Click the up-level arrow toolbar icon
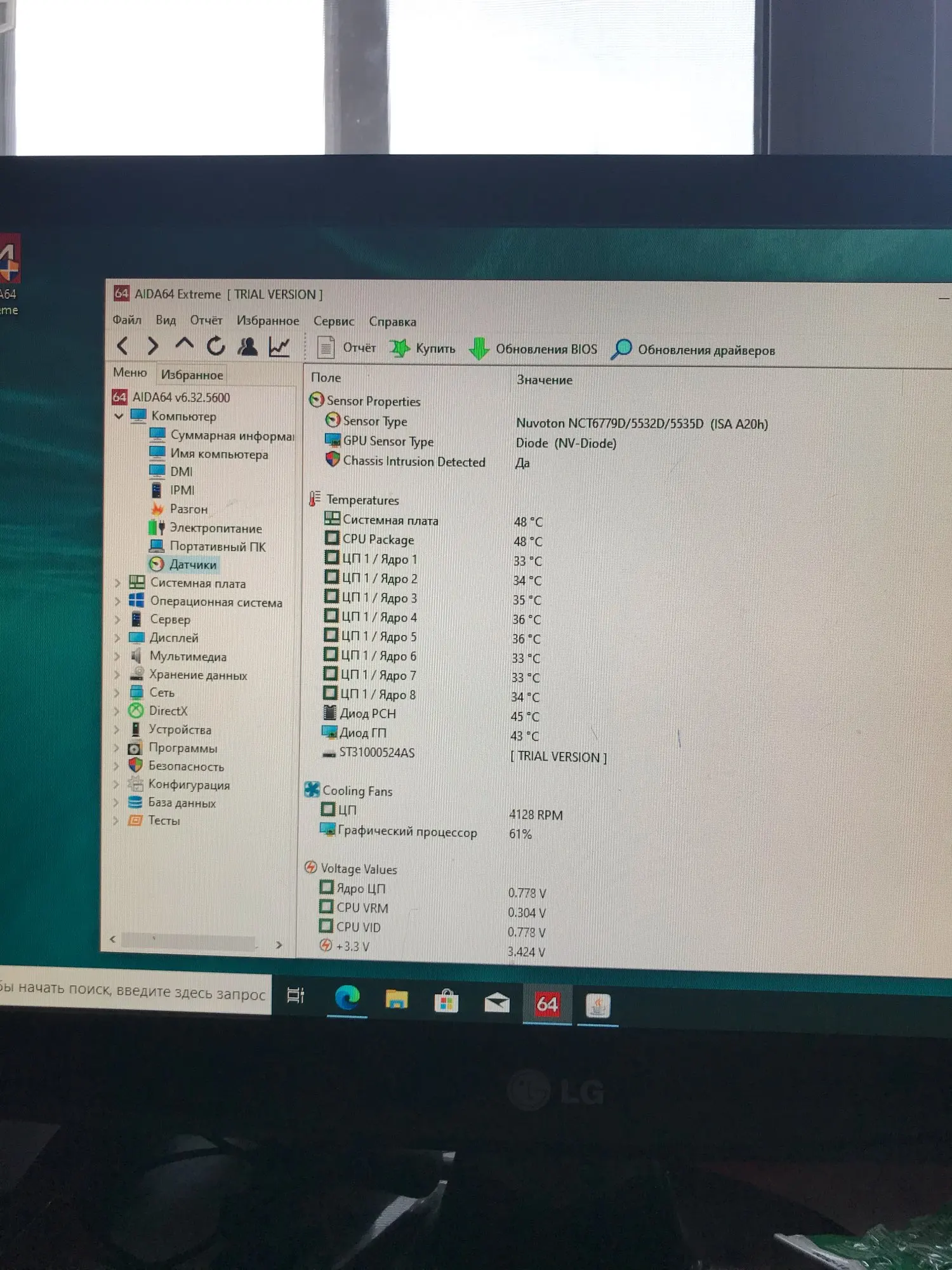This screenshot has height=1270, width=952. pos(184,345)
